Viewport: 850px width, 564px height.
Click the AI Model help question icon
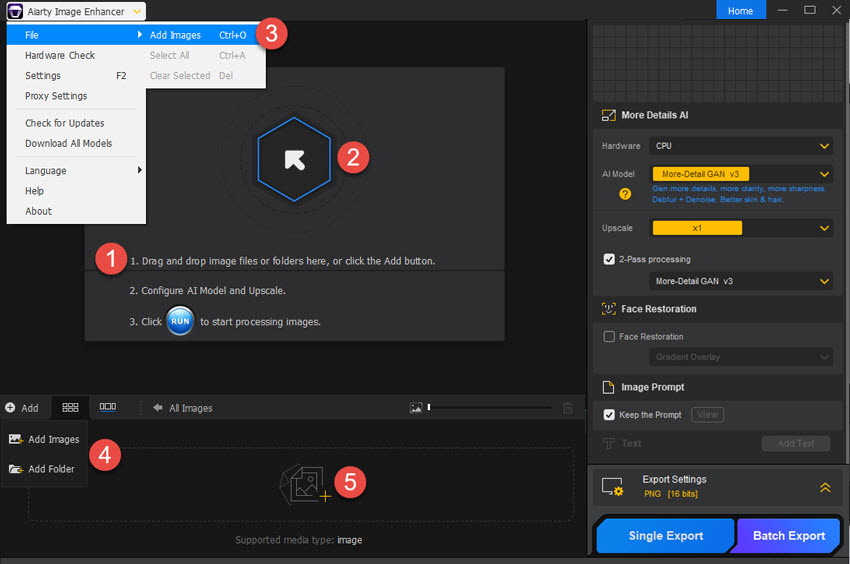click(625, 194)
